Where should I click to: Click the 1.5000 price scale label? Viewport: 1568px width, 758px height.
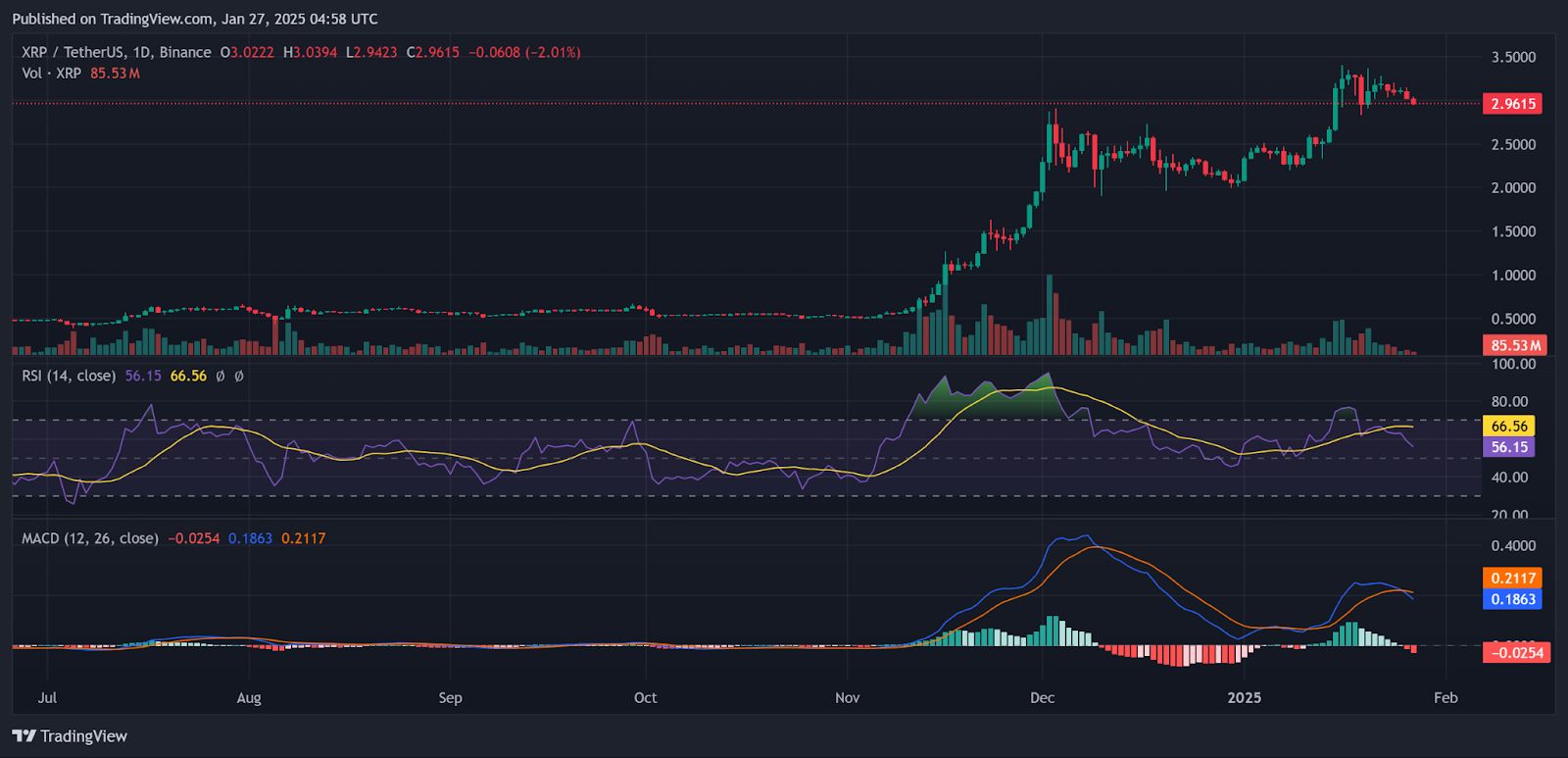click(x=1513, y=231)
